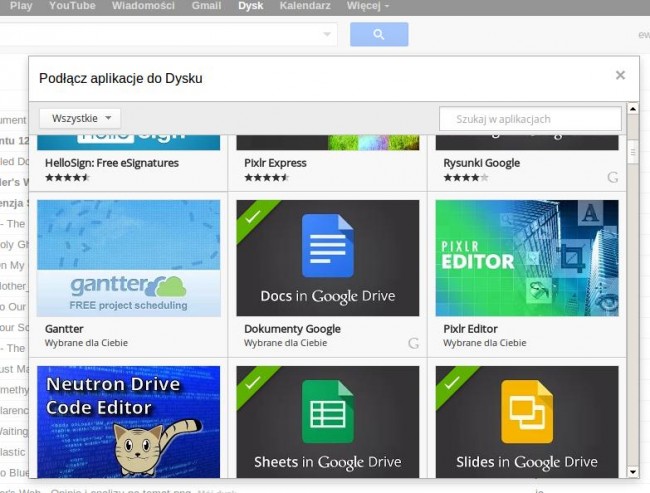This screenshot has height=493, width=650.
Task: Click the Rysunki Google app title
Action: [x=481, y=163]
